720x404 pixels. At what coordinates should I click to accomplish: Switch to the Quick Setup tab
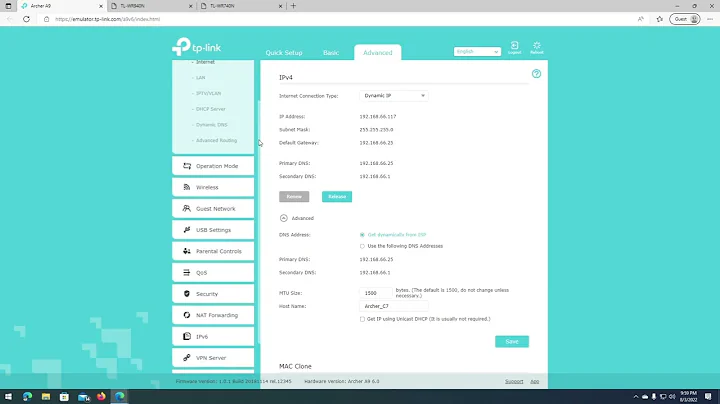tap(284, 52)
